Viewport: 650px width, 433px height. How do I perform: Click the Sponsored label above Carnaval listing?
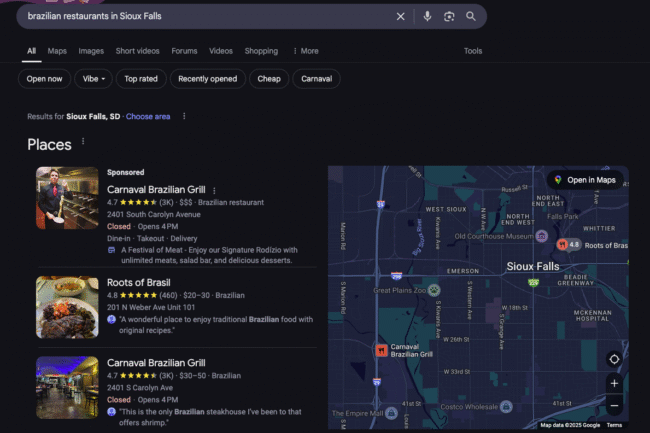pyautogui.click(x=126, y=172)
